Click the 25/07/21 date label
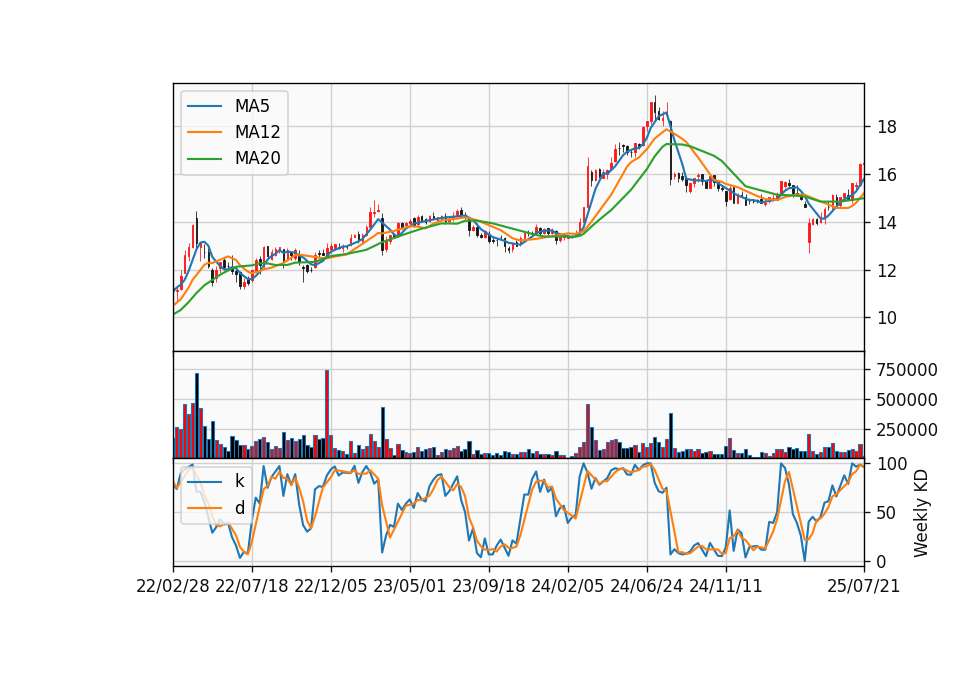Image resolution: width=960 pixels, height=690 pixels. tap(864, 586)
